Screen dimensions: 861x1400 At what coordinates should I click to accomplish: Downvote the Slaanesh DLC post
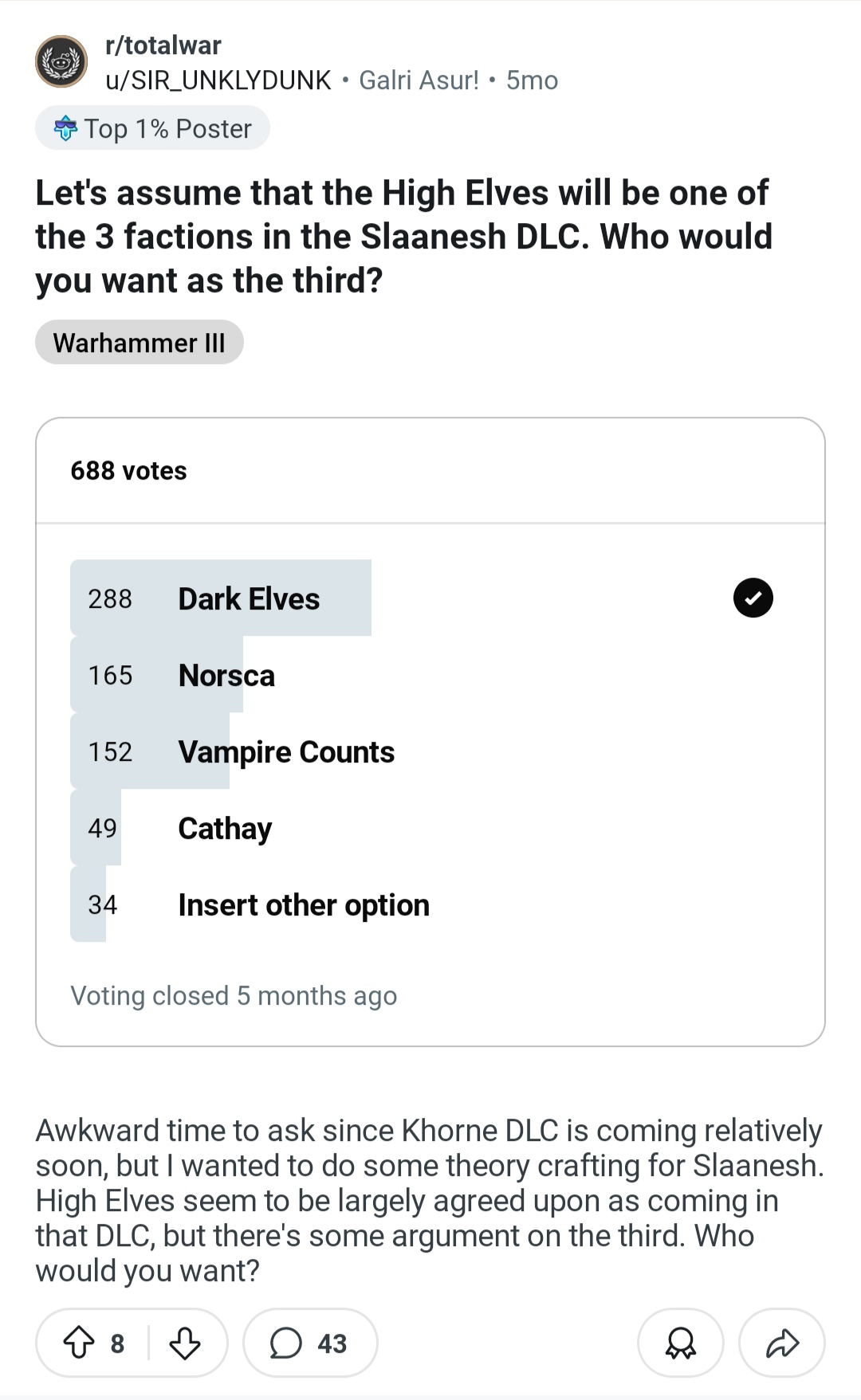click(185, 1343)
